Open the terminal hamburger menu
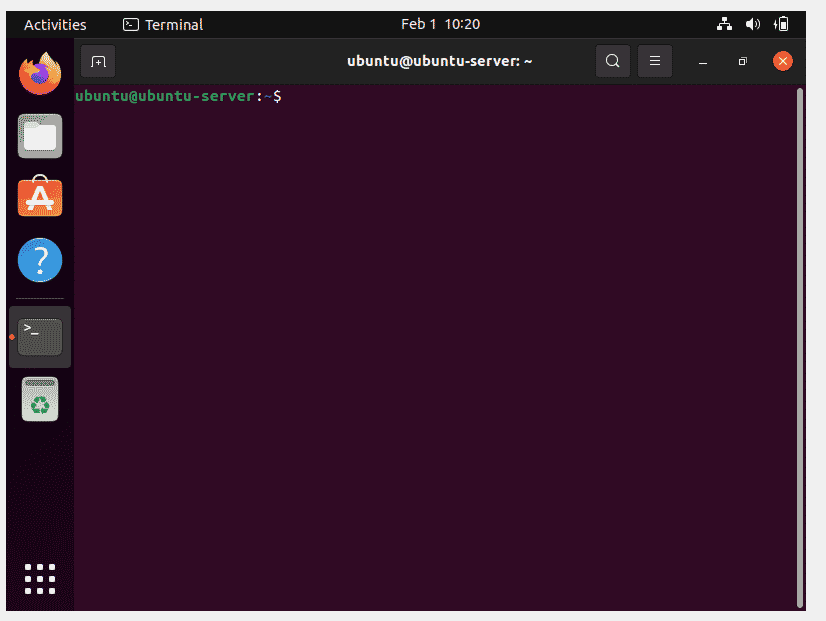 [x=655, y=61]
